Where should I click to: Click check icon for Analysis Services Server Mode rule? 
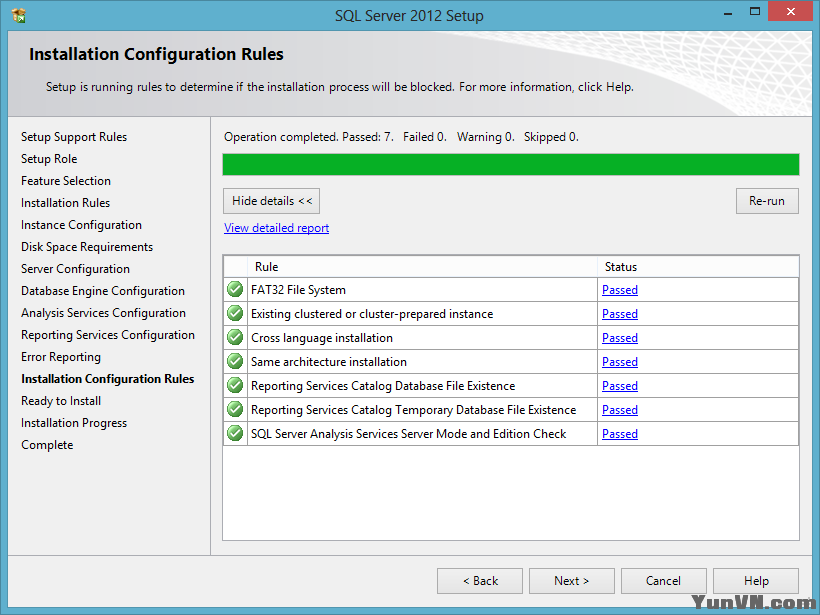tap(235, 434)
